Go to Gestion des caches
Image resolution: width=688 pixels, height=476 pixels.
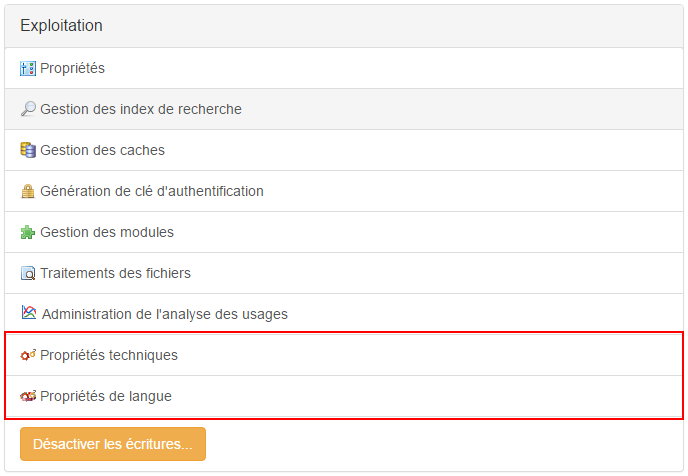344,150
